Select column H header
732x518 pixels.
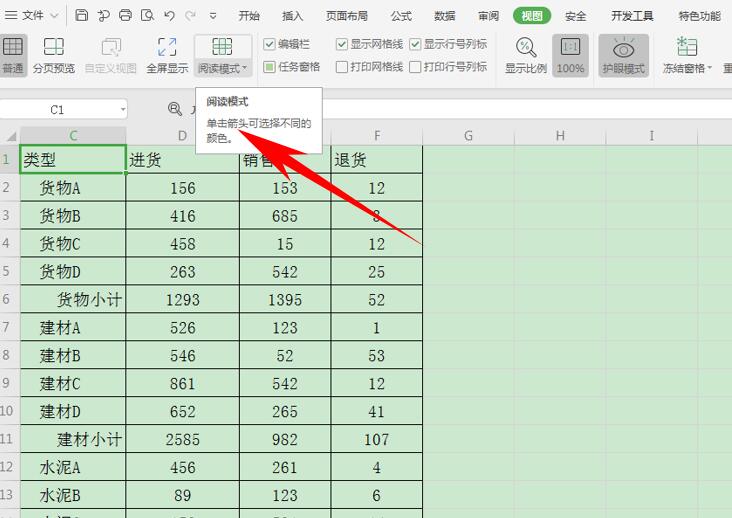[x=560, y=136]
